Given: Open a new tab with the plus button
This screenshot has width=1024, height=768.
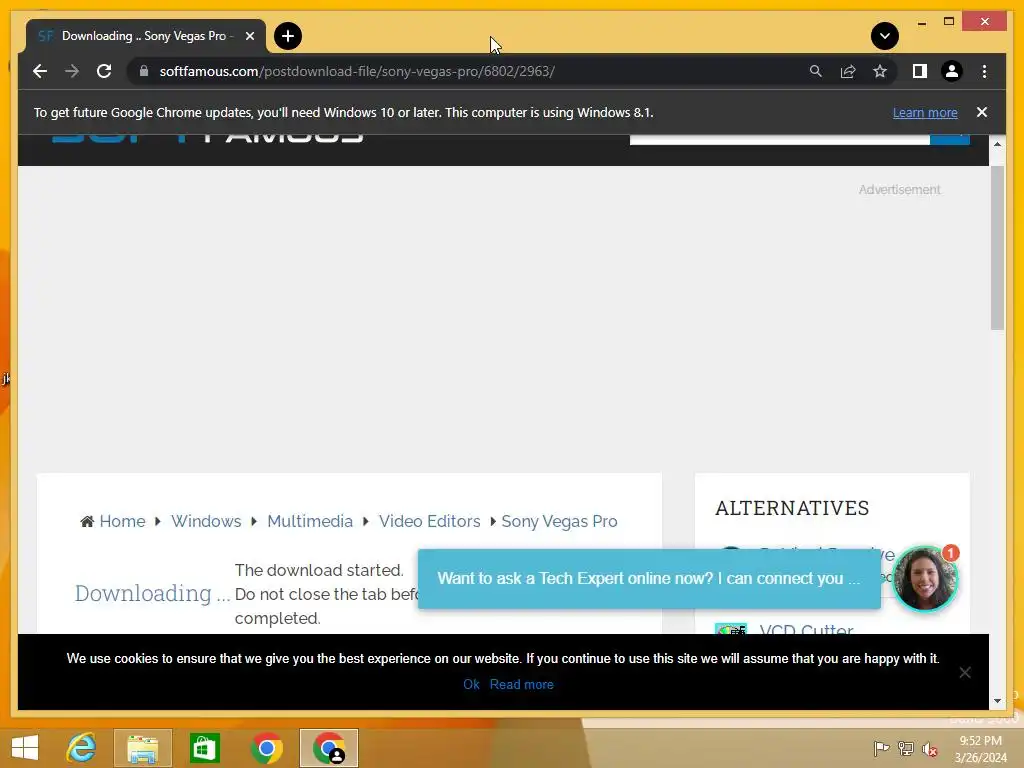Looking at the screenshot, I should pyautogui.click(x=288, y=36).
